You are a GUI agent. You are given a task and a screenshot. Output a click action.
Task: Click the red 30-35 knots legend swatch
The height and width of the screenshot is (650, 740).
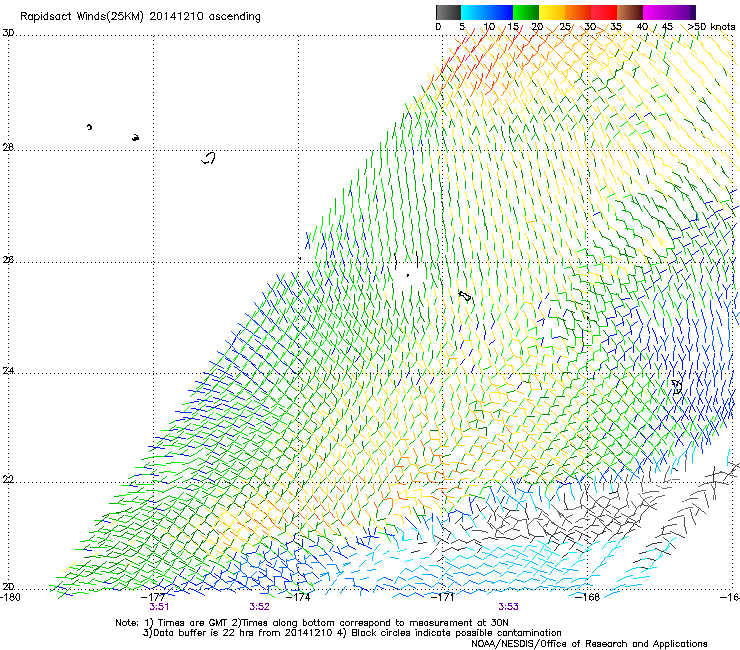click(x=604, y=12)
